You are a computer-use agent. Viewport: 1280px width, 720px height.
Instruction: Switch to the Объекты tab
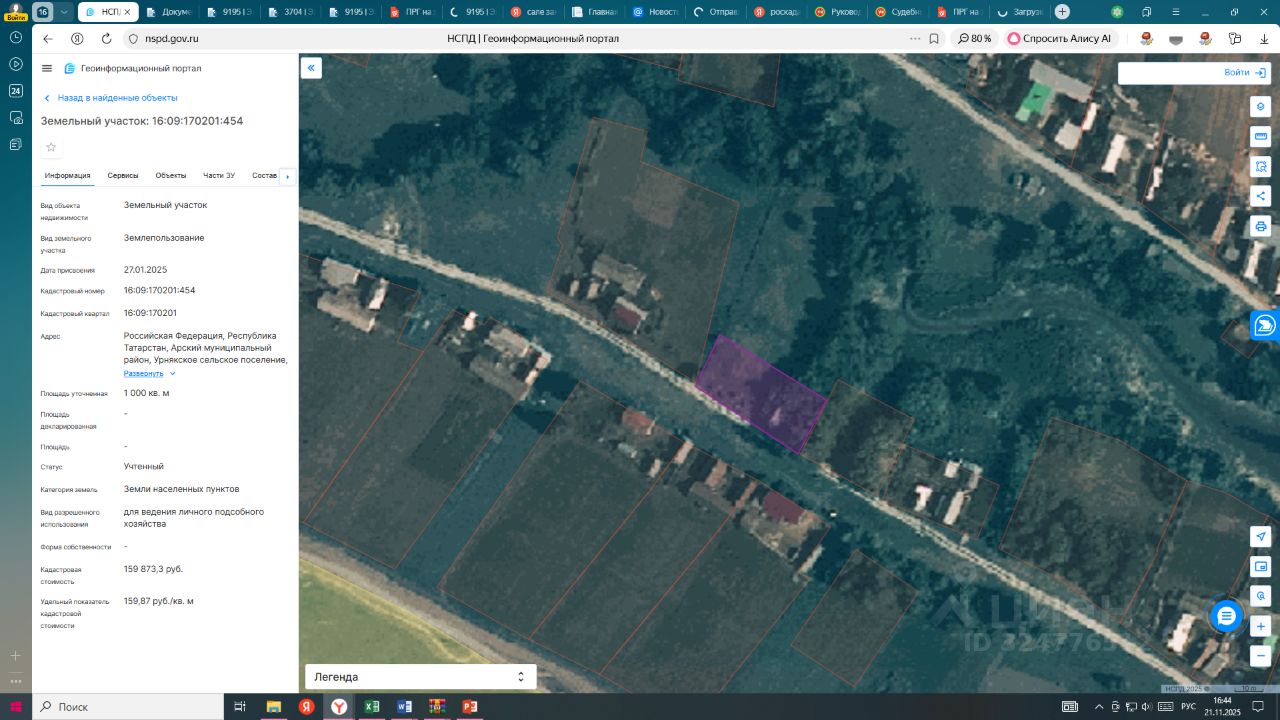point(171,175)
